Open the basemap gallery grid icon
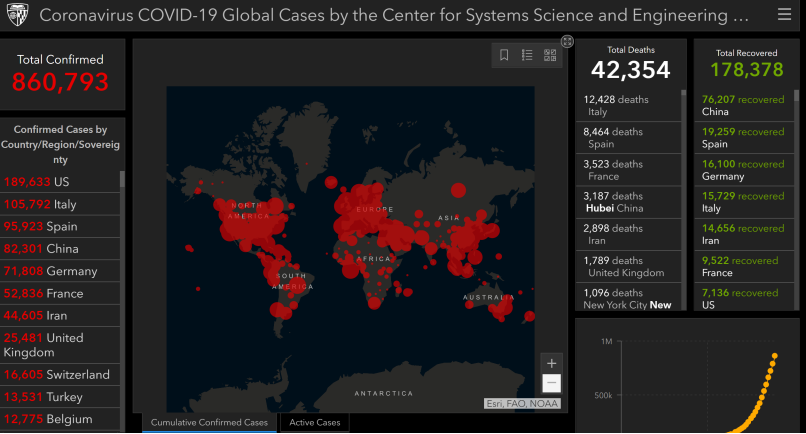Image resolution: width=806 pixels, height=434 pixels. tap(550, 56)
